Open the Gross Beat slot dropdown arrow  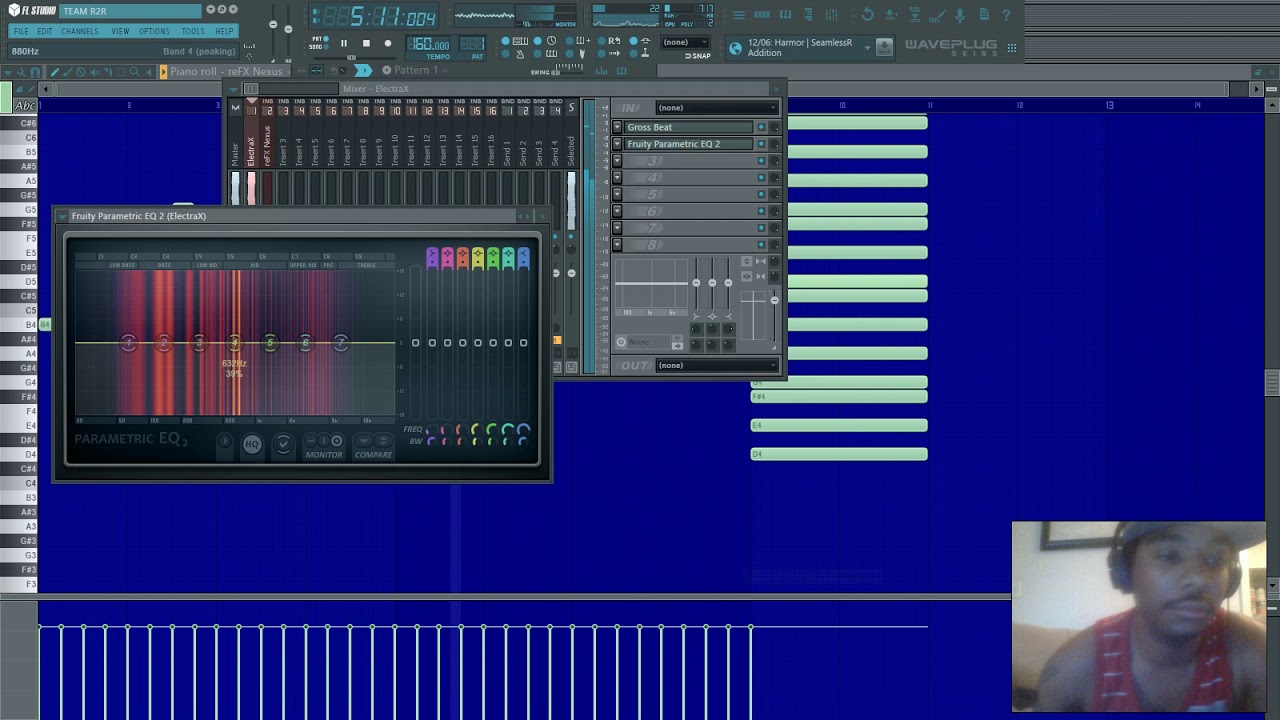pyautogui.click(x=617, y=127)
